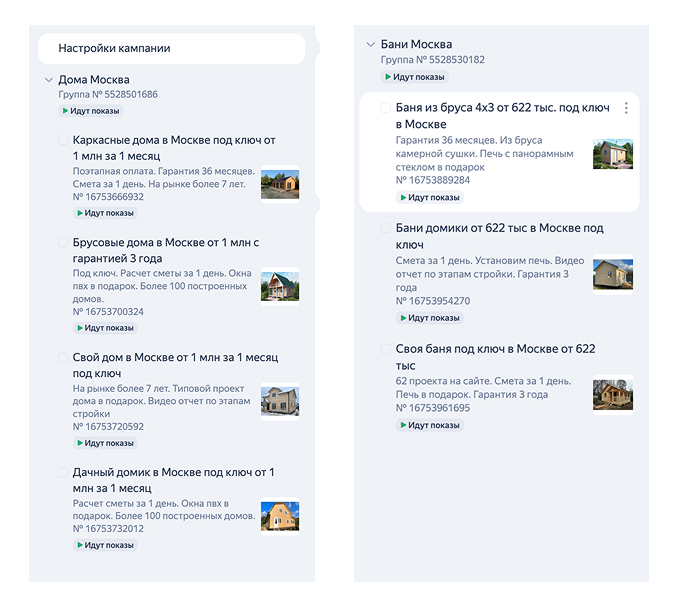Click Идут показы status of ad № 16753961695

click(430, 425)
